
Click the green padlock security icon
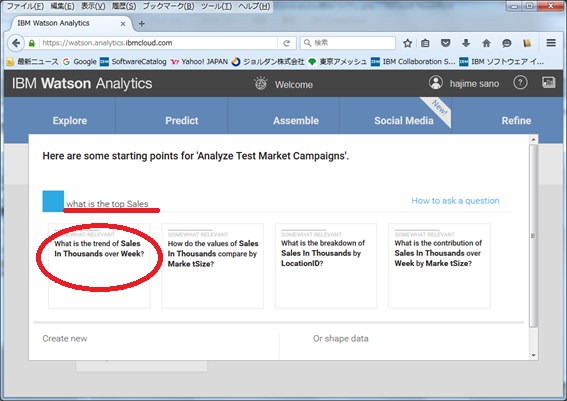pos(32,43)
